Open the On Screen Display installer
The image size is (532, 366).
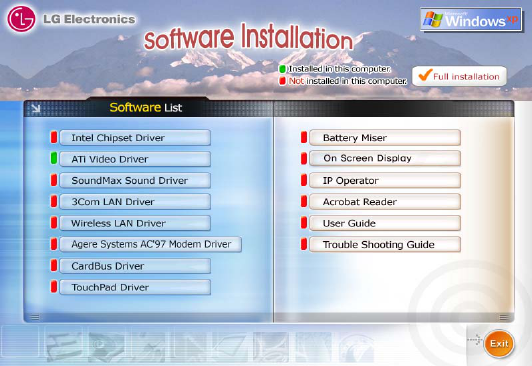click(385, 158)
